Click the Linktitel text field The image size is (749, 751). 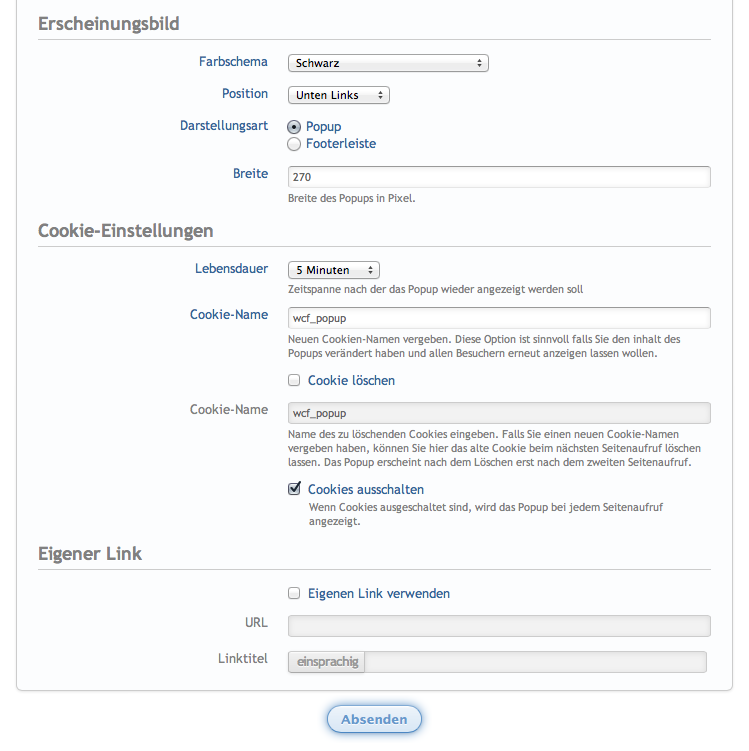click(x=536, y=662)
